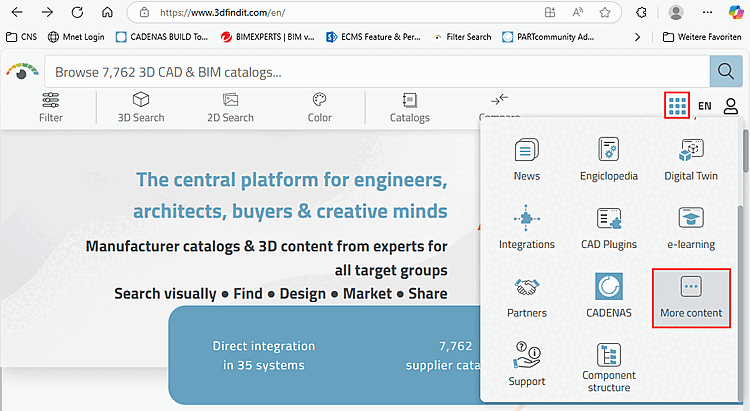This screenshot has height=411, width=750.
Task: Click the magnifier search button
Action: pos(724,71)
